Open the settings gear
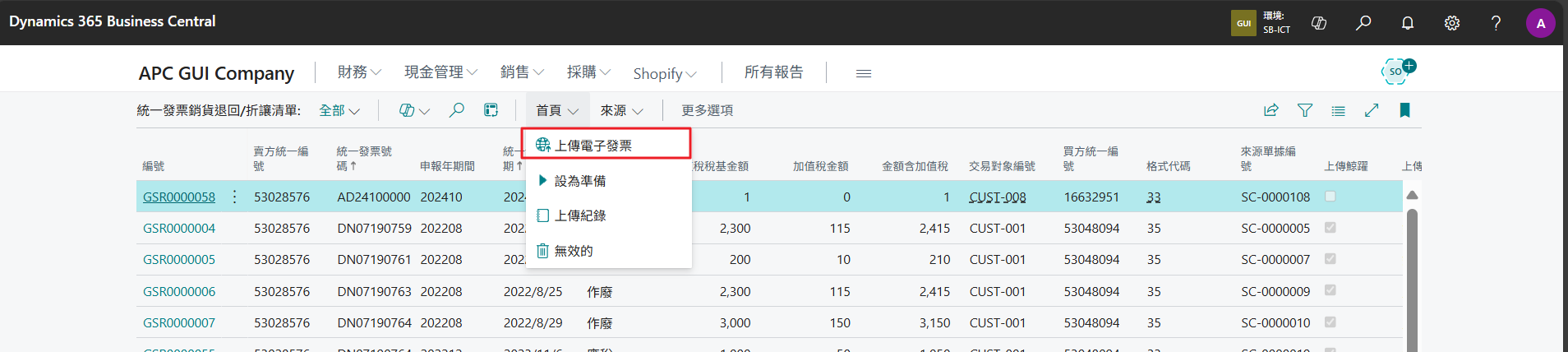Image resolution: width=1568 pixels, height=352 pixels. click(x=1452, y=23)
